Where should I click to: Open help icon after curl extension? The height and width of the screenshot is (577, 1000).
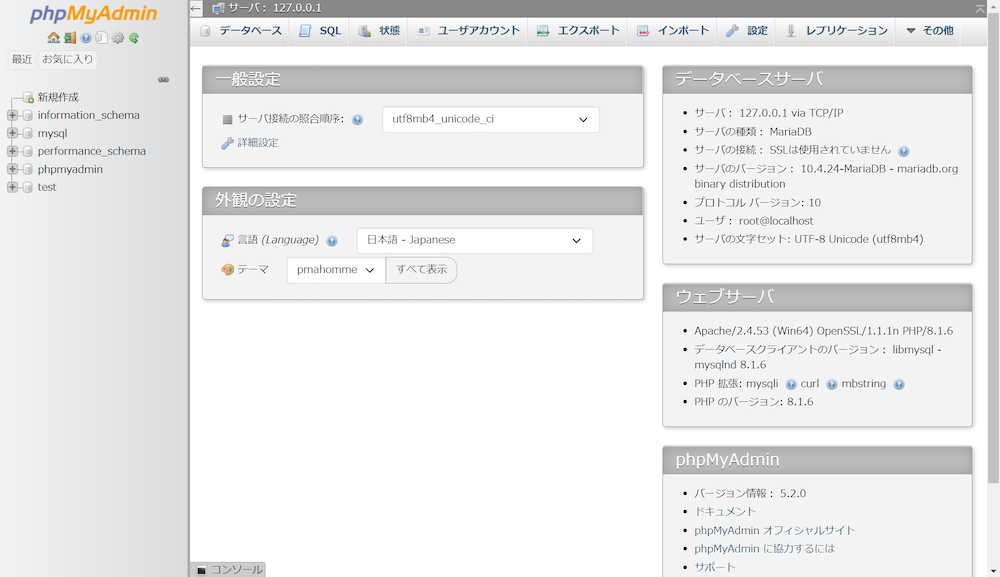pyautogui.click(x=832, y=384)
